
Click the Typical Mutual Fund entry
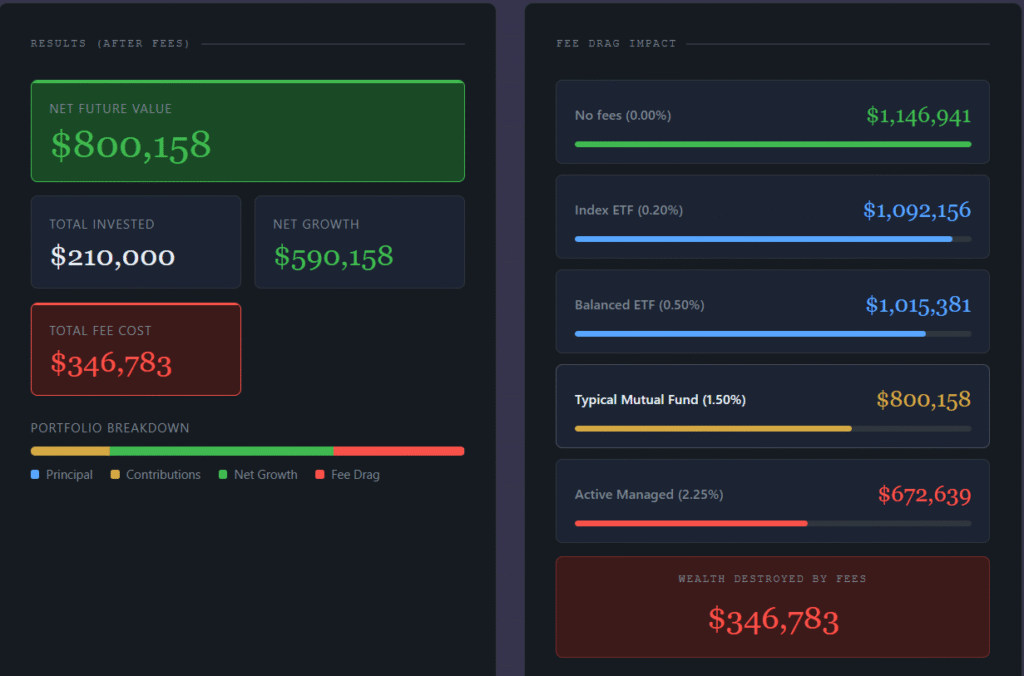tap(772, 406)
